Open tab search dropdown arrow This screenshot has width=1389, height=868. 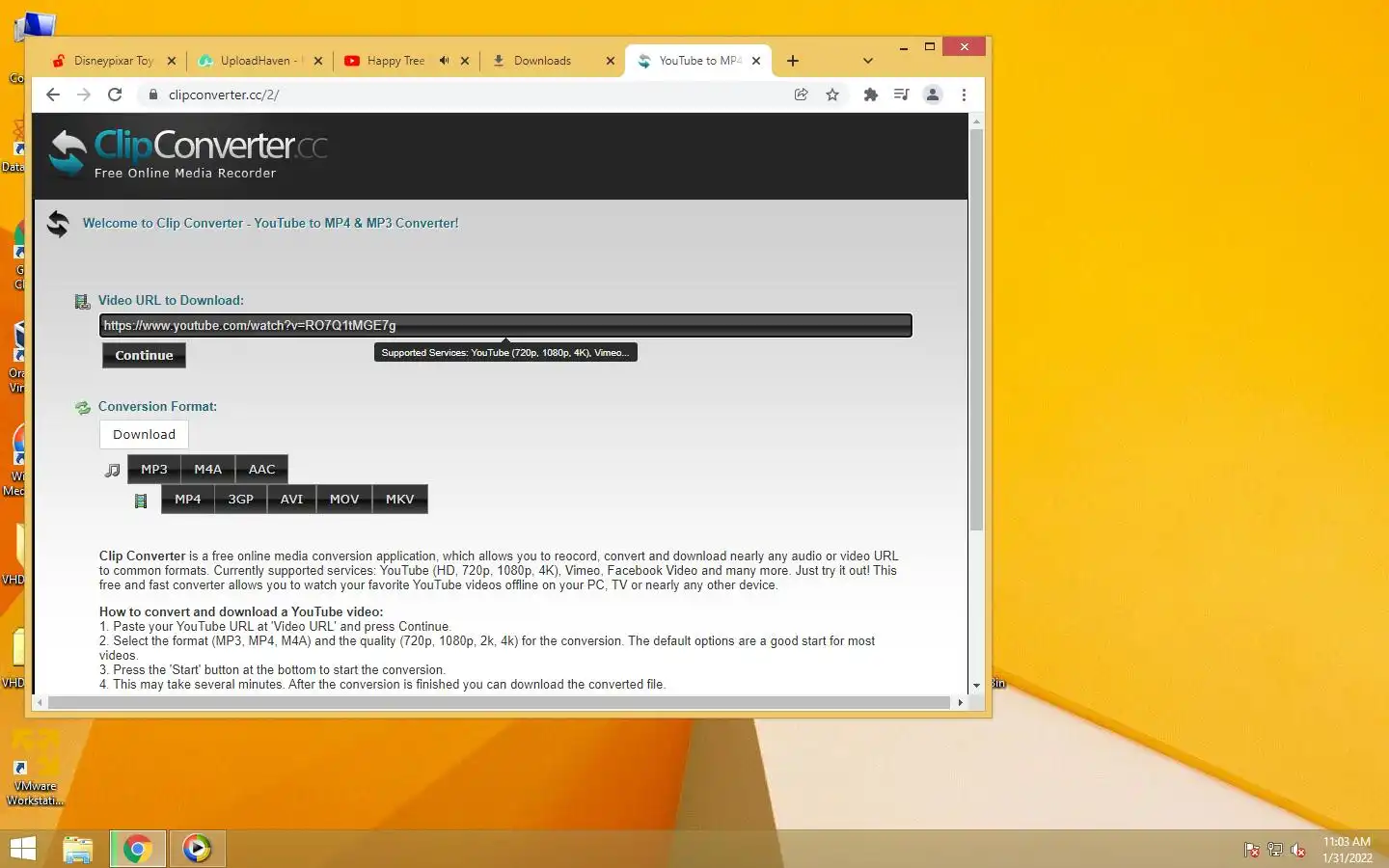[868, 61]
